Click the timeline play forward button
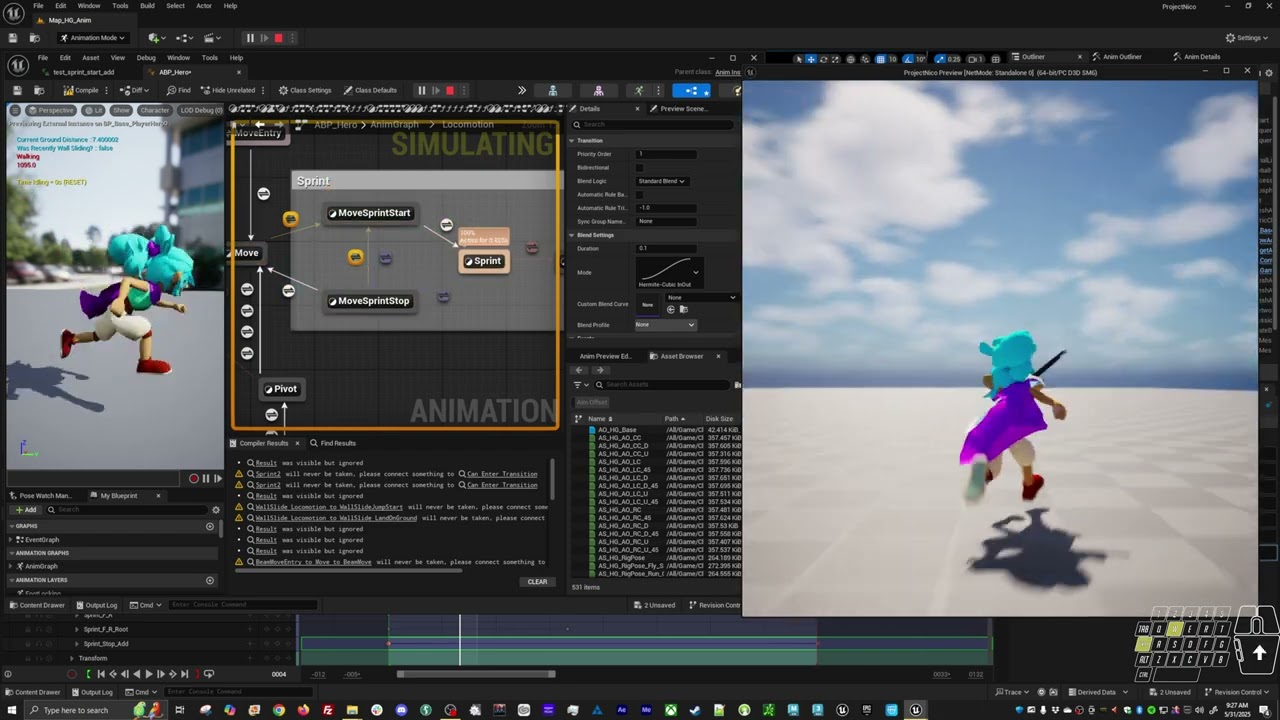 click(x=149, y=674)
